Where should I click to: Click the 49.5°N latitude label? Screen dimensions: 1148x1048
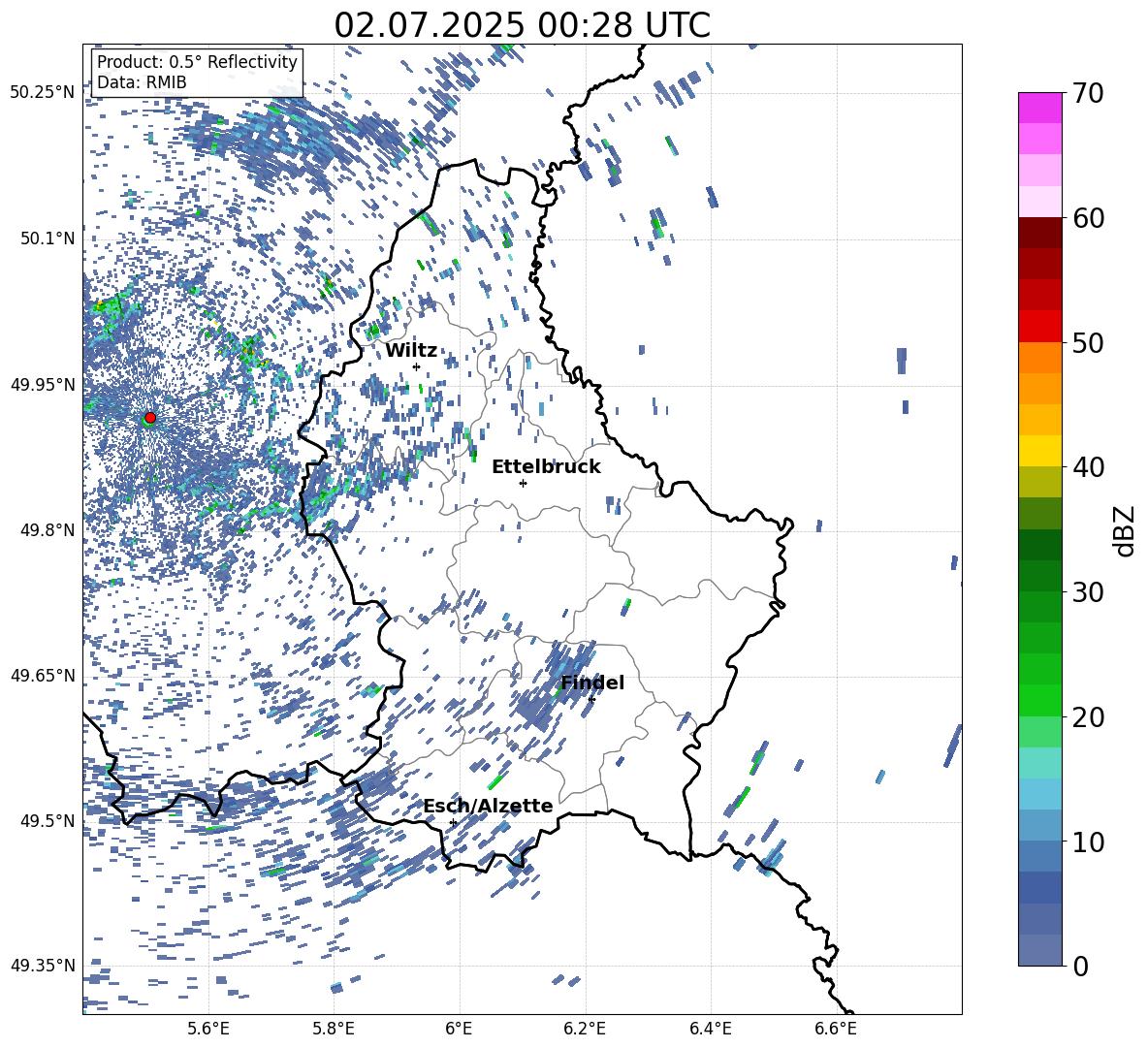[47, 821]
